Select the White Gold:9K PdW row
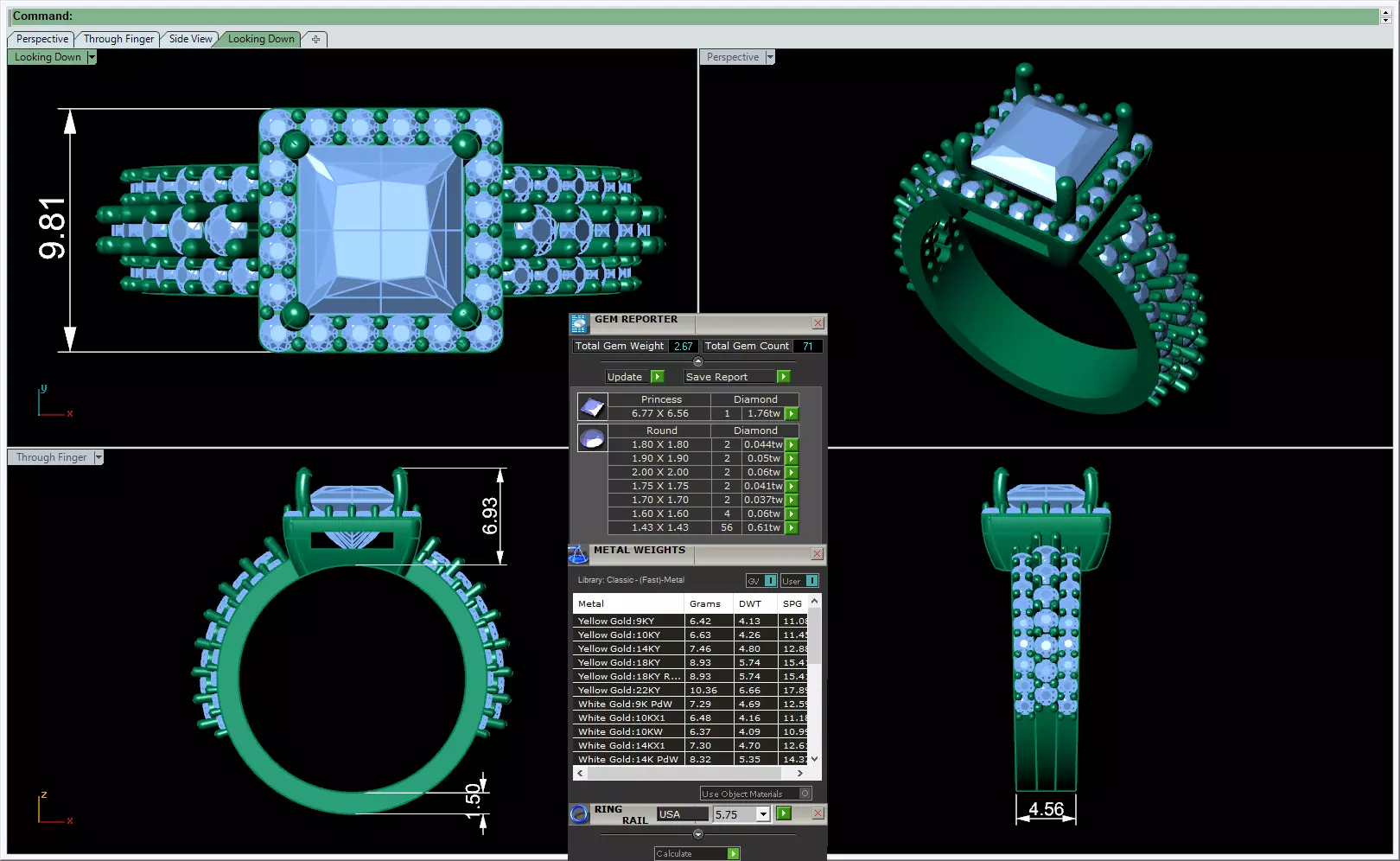 coord(691,705)
